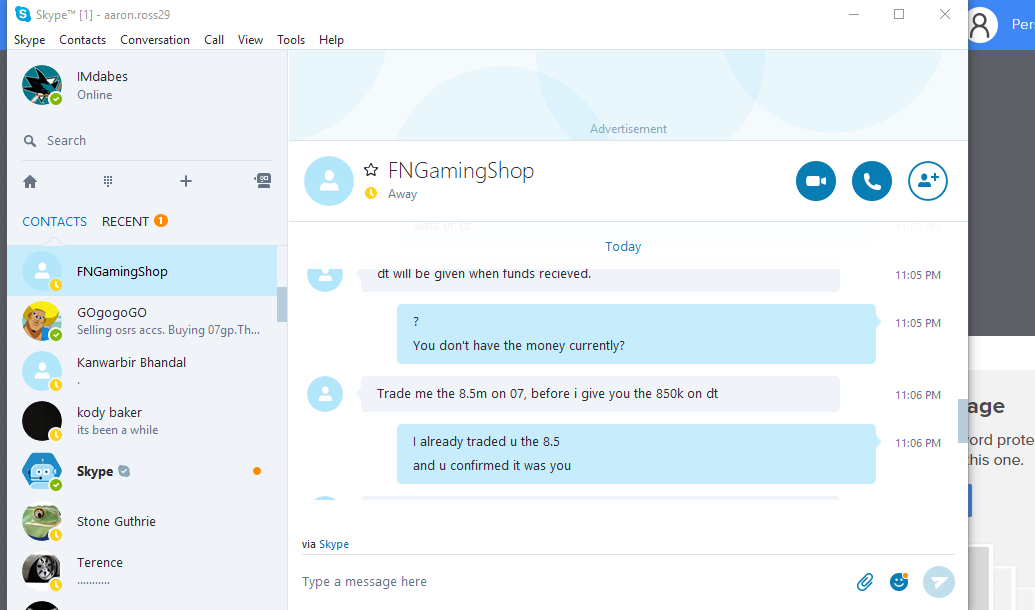Click the Search contacts field
The width and height of the screenshot is (1035, 610).
[x=147, y=141]
